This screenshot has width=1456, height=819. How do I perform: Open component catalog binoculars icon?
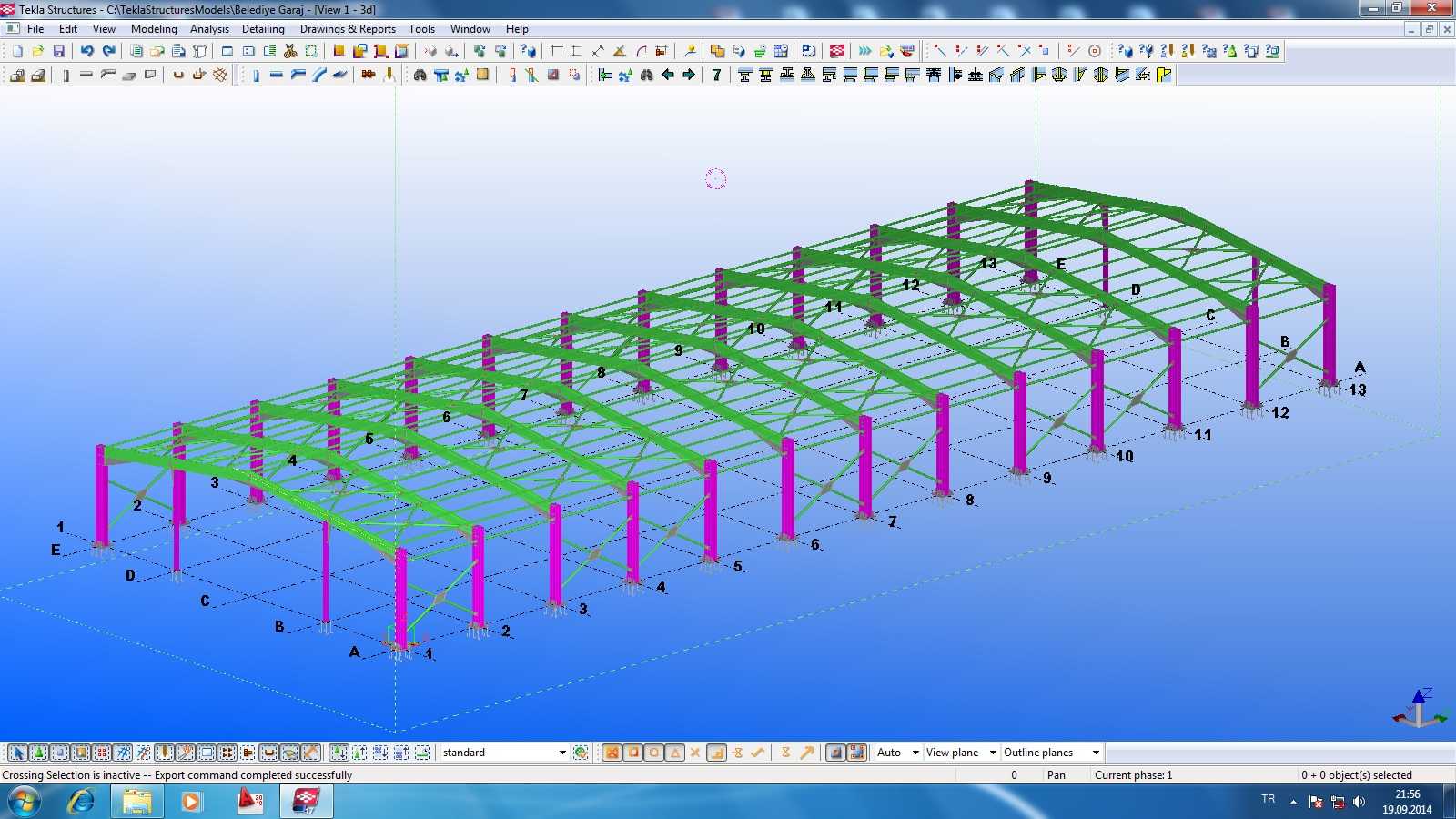tap(420, 75)
